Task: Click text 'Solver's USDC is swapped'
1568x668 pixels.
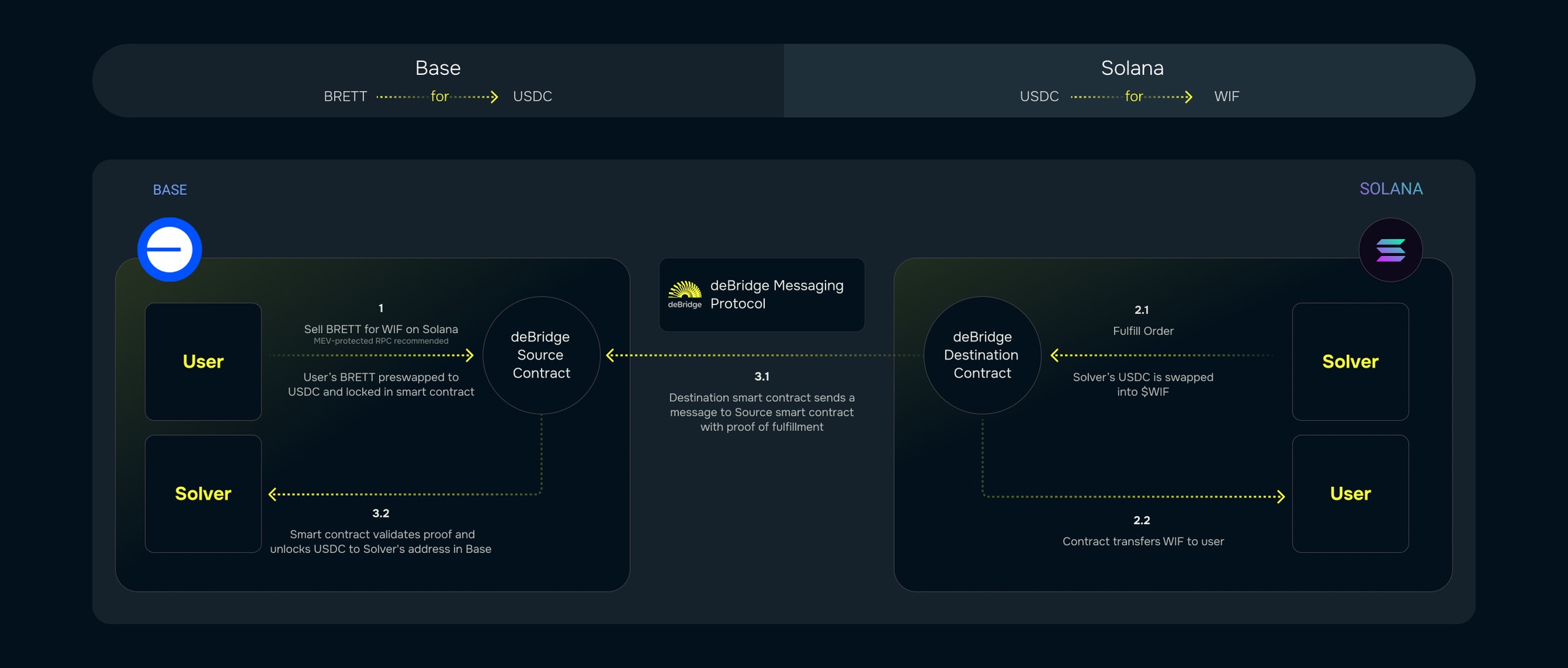Action: [1143, 377]
